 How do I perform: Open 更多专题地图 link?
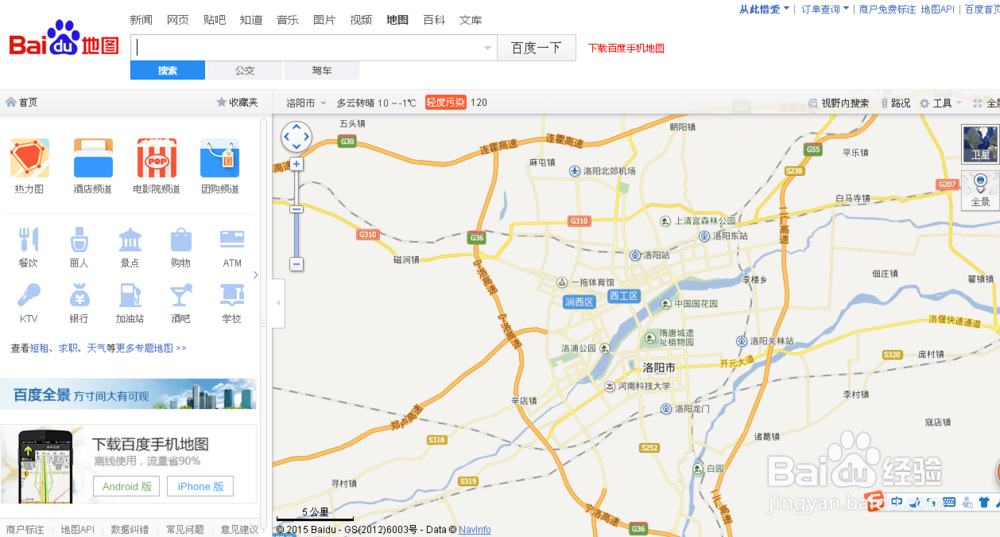[x=151, y=348]
